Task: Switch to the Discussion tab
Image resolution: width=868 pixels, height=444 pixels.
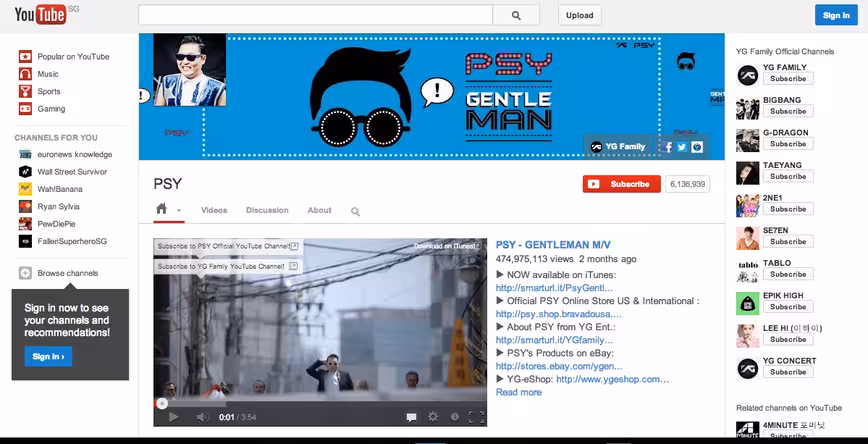Action: tap(267, 210)
